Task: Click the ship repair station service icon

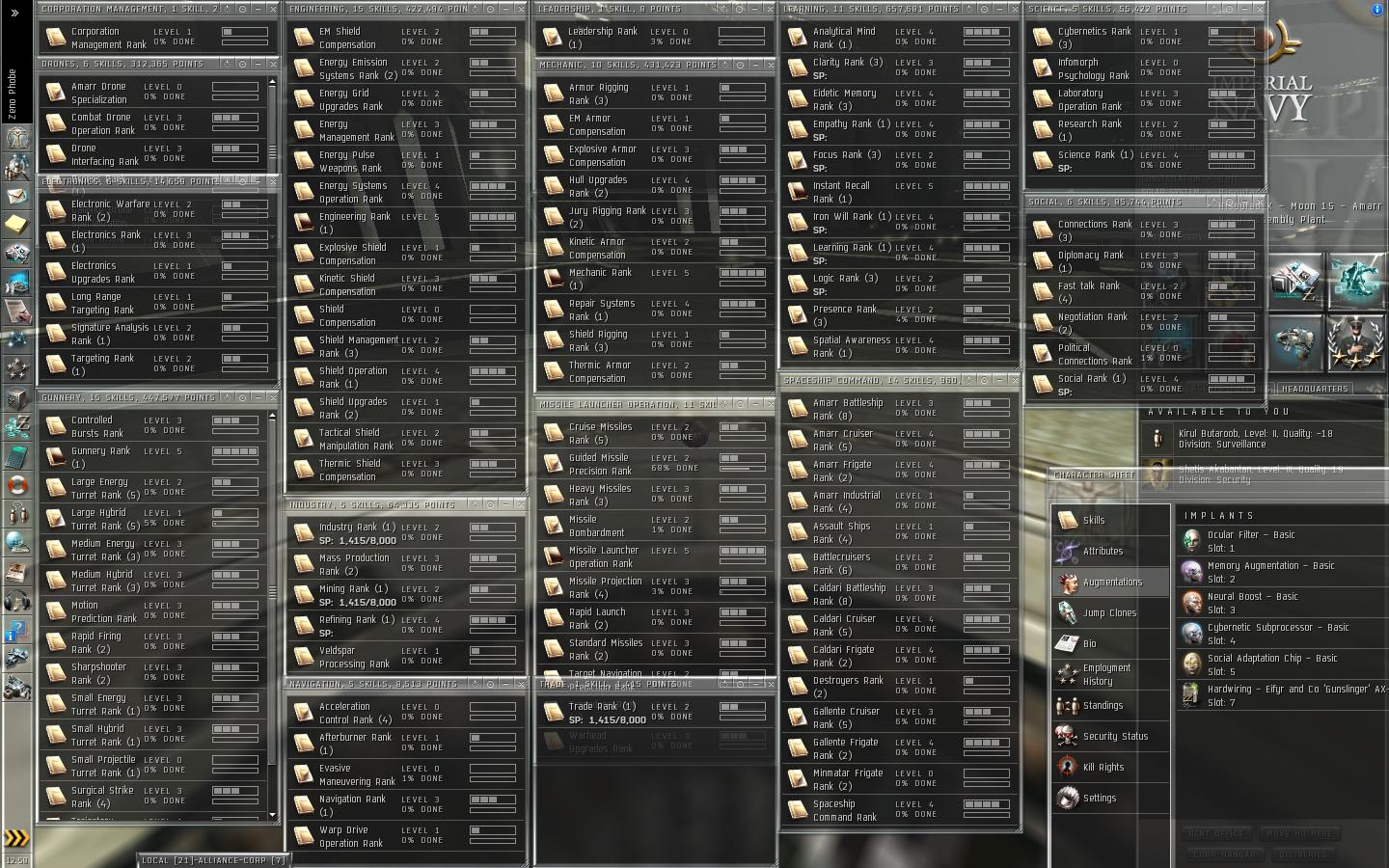Action: tap(1295, 342)
